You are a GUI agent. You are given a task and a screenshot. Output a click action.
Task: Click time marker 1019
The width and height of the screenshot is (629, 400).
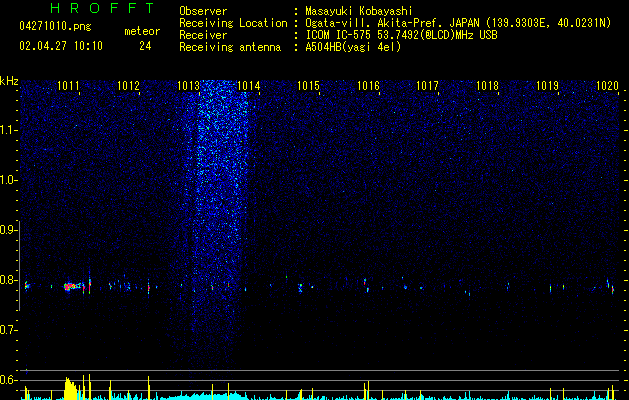pos(548,86)
